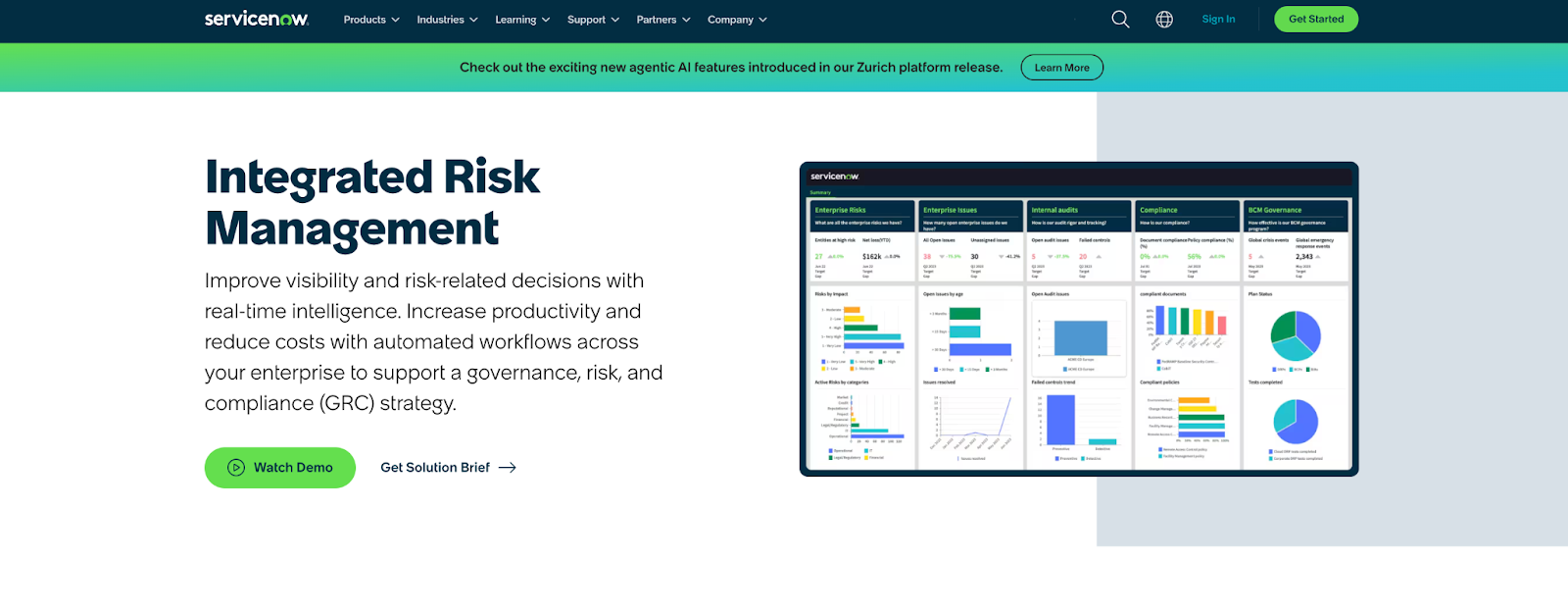The width and height of the screenshot is (1568, 611).
Task: Click Learn More in the Zurich banner
Action: tap(1061, 68)
